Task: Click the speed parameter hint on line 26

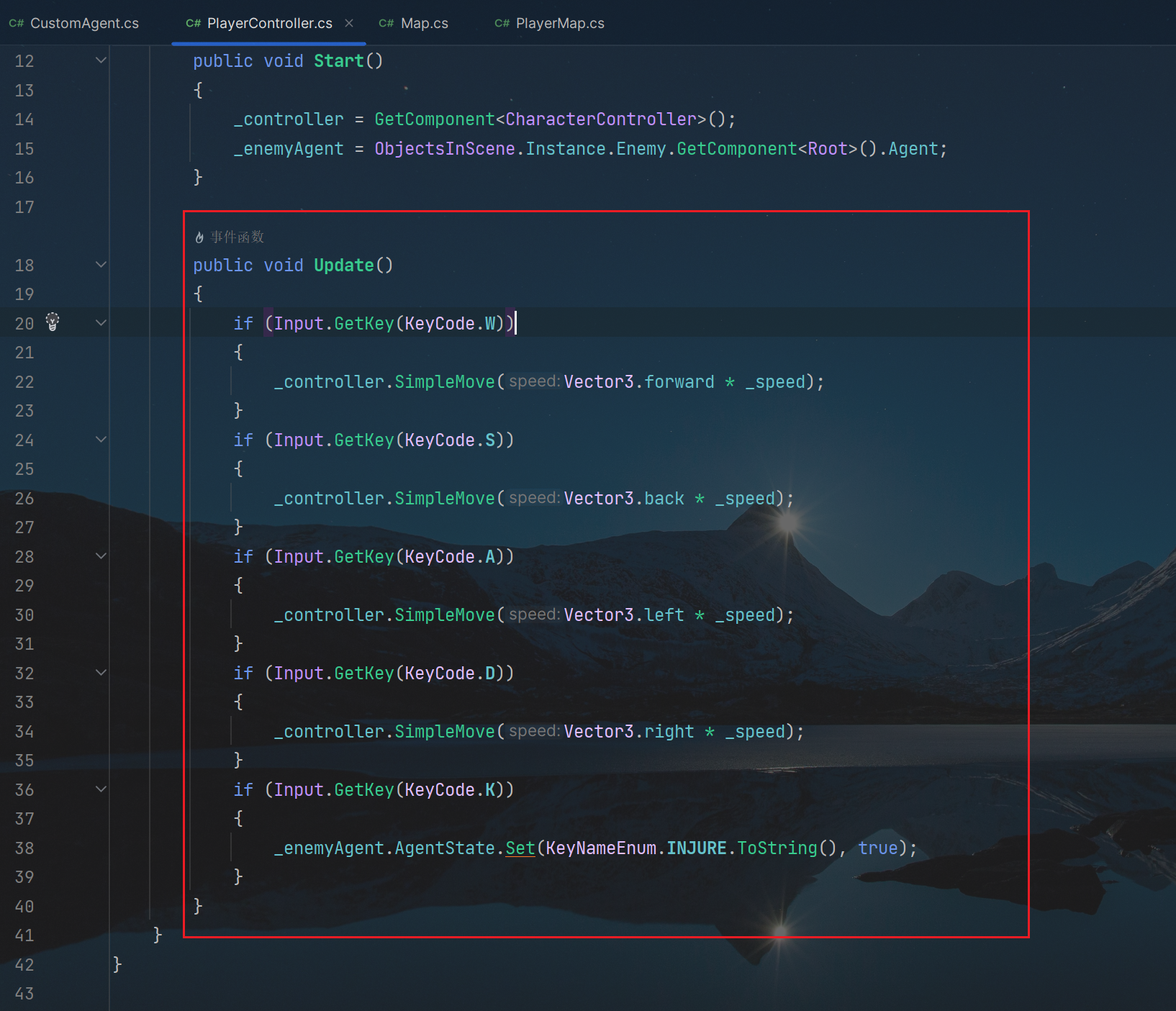Action: (533, 498)
